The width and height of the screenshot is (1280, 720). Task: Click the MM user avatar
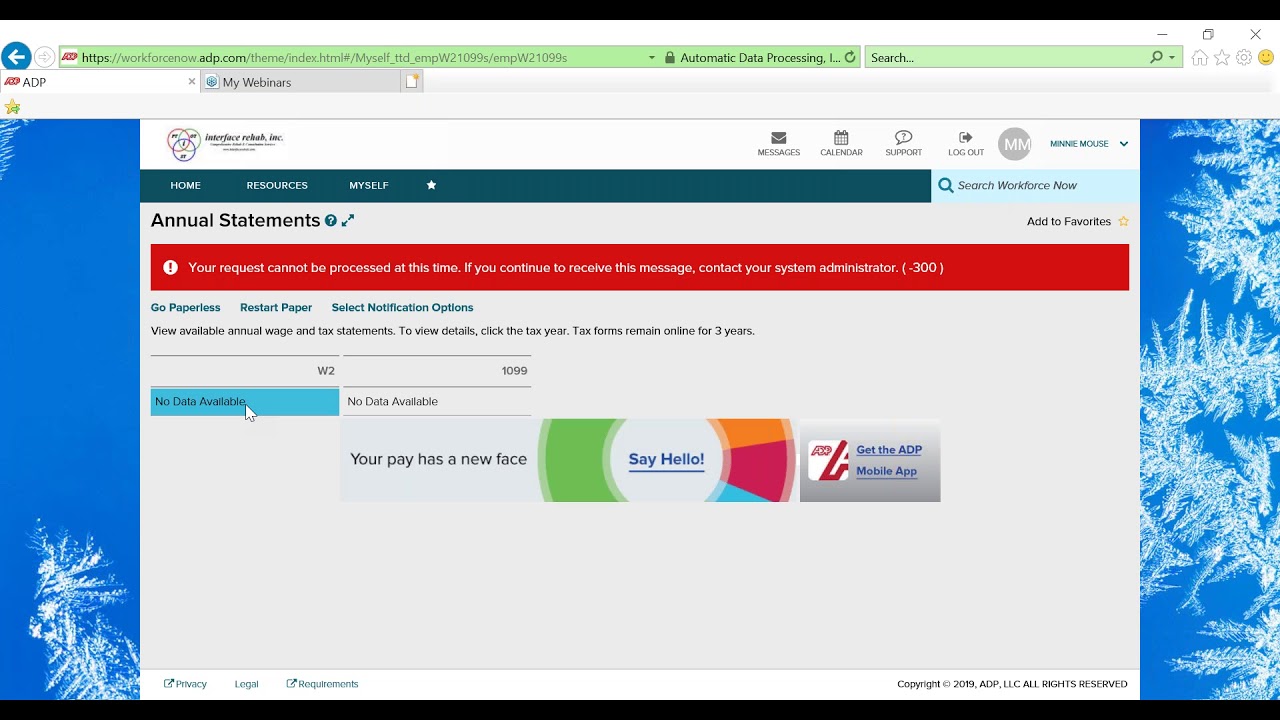(1014, 144)
